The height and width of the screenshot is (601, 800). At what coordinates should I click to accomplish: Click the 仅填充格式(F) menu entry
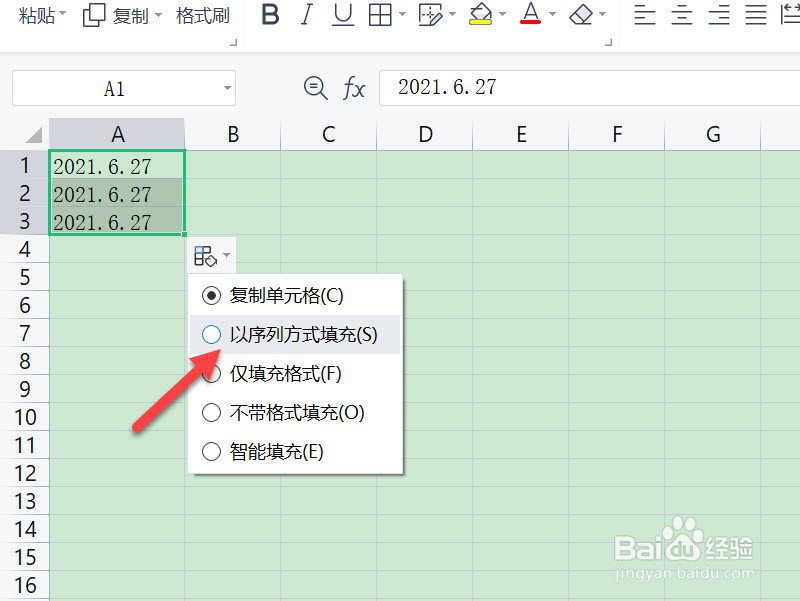tap(295, 373)
